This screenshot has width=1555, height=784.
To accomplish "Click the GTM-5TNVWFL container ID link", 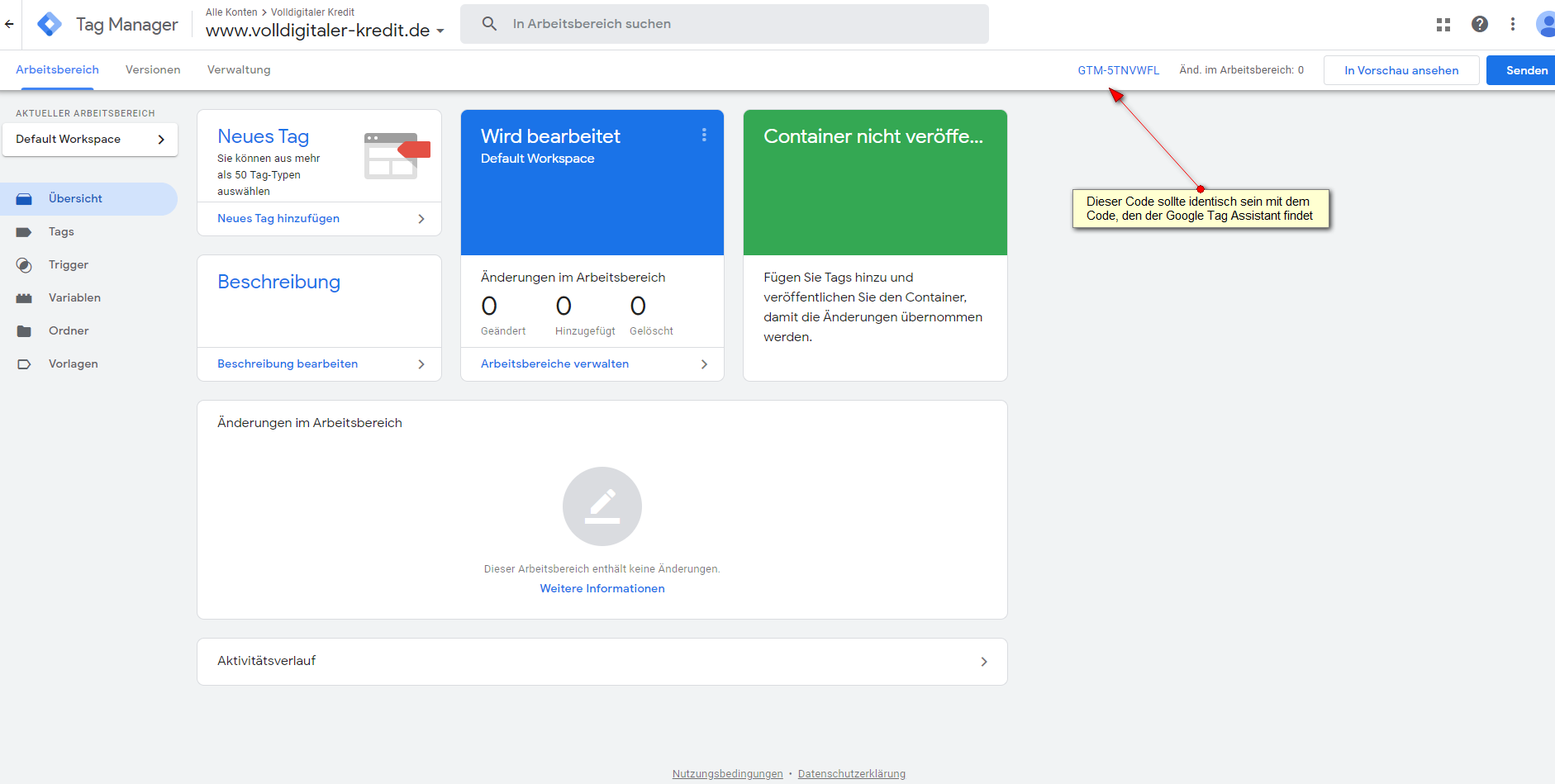I will (1118, 70).
